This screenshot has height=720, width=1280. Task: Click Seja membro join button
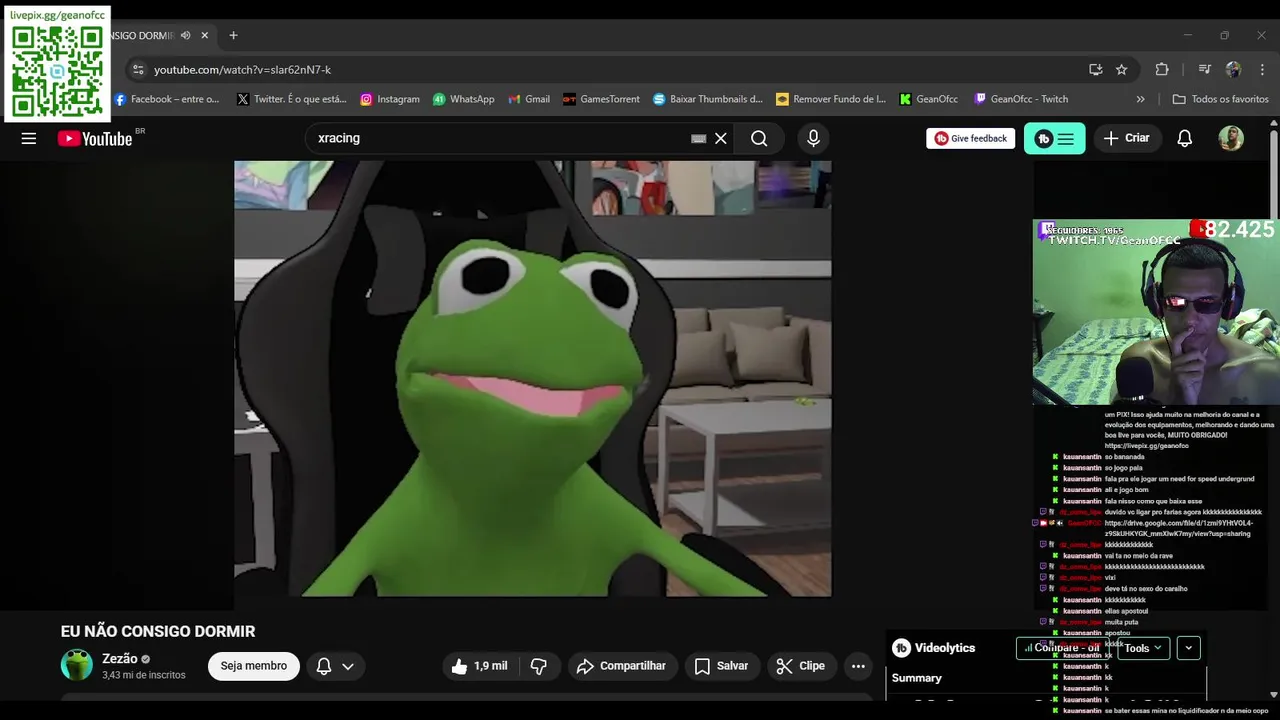coord(253,666)
